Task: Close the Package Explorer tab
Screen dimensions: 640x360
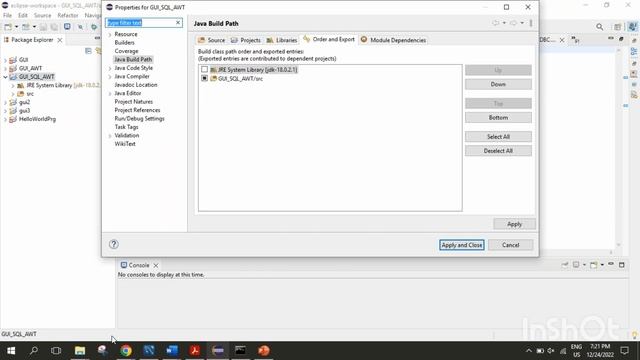Action: [60, 40]
